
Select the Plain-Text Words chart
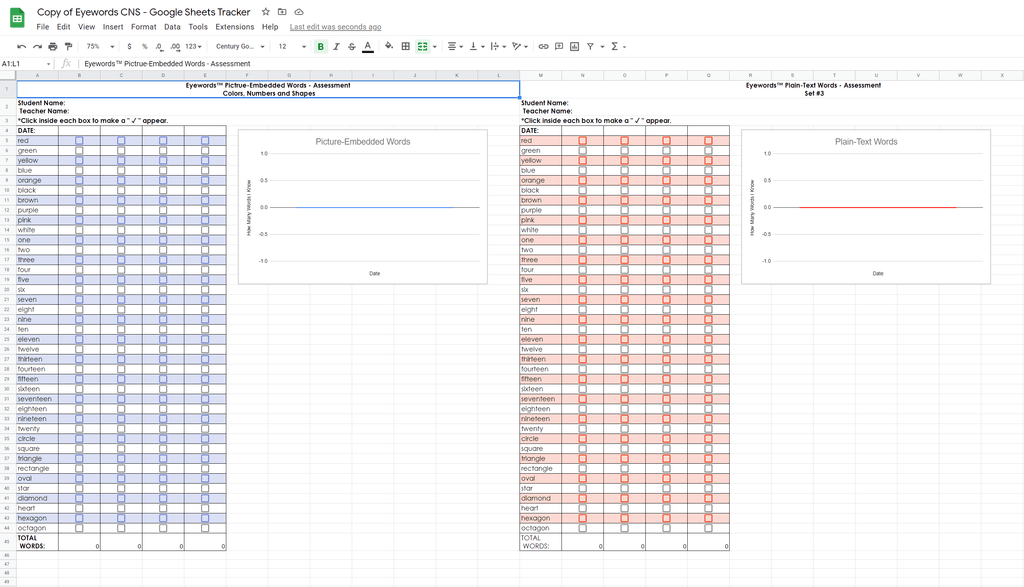[x=866, y=206]
